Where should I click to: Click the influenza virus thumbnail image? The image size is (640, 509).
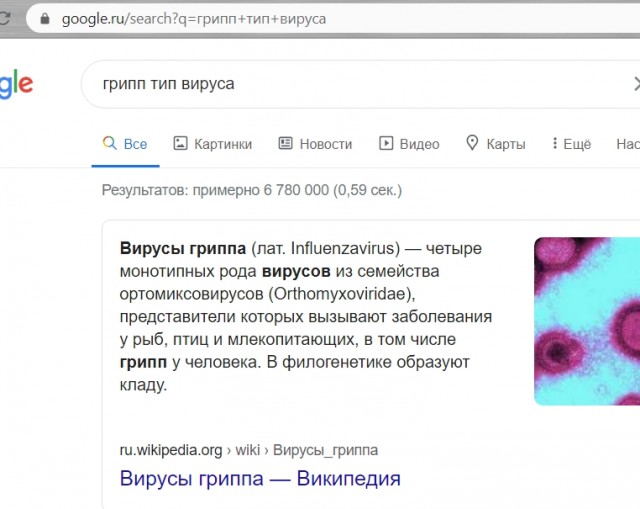tap(587, 321)
